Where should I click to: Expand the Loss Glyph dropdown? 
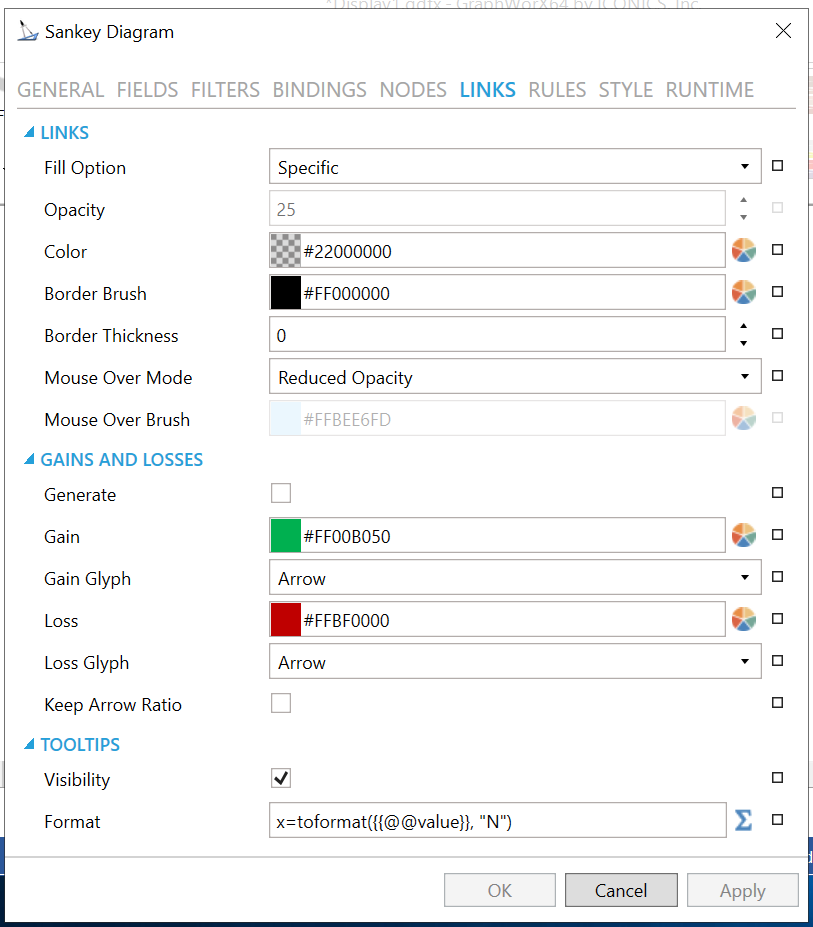(515, 662)
